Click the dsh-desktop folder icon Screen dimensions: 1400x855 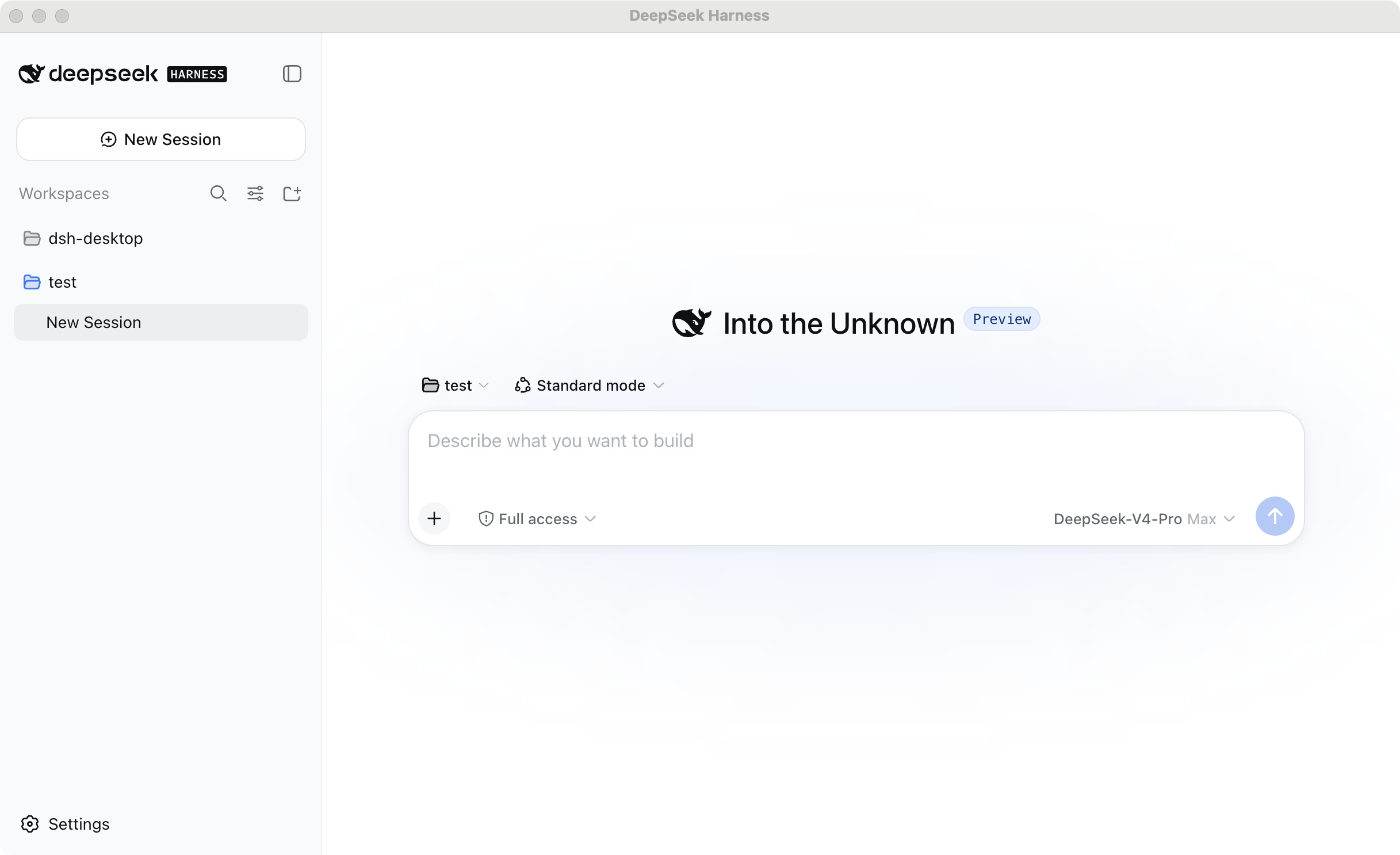click(32, 238)
